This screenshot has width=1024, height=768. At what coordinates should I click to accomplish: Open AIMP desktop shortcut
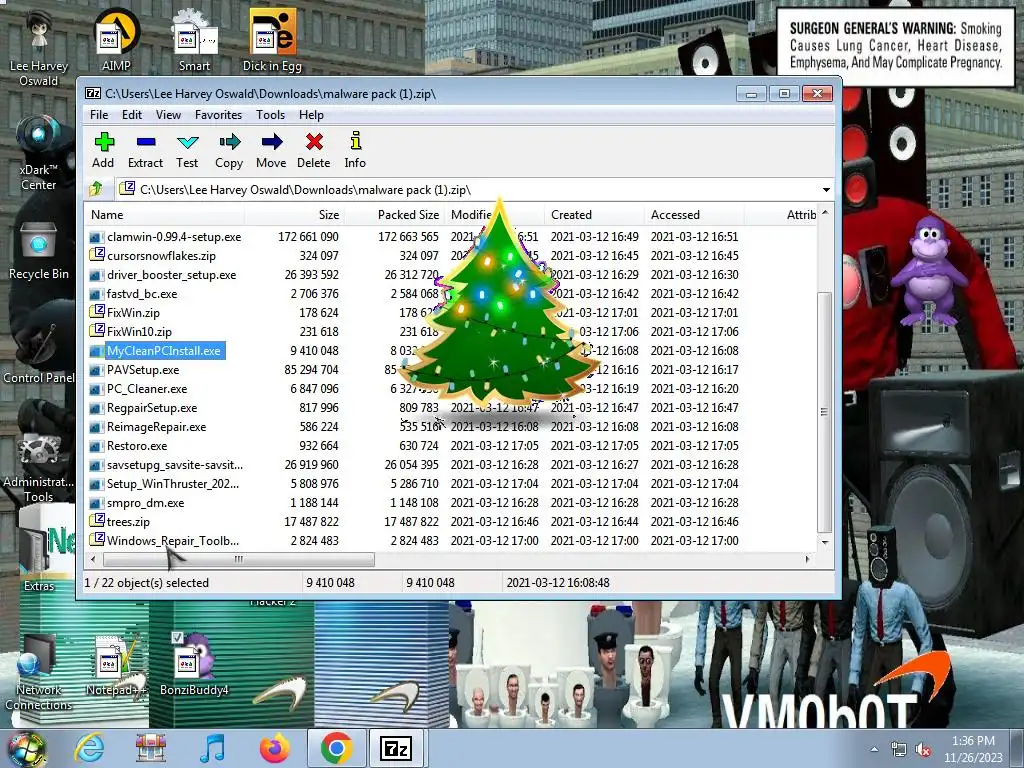point(116,40)
